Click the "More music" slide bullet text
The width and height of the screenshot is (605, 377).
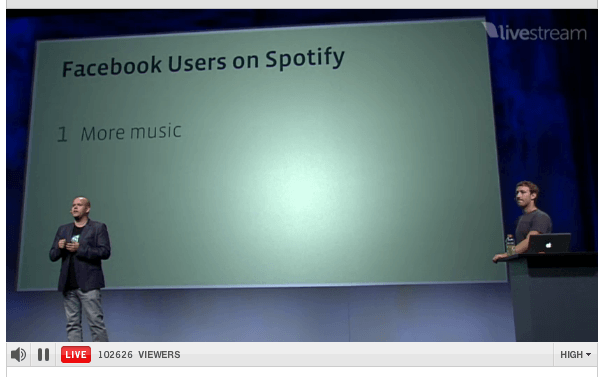pos(131,132)
